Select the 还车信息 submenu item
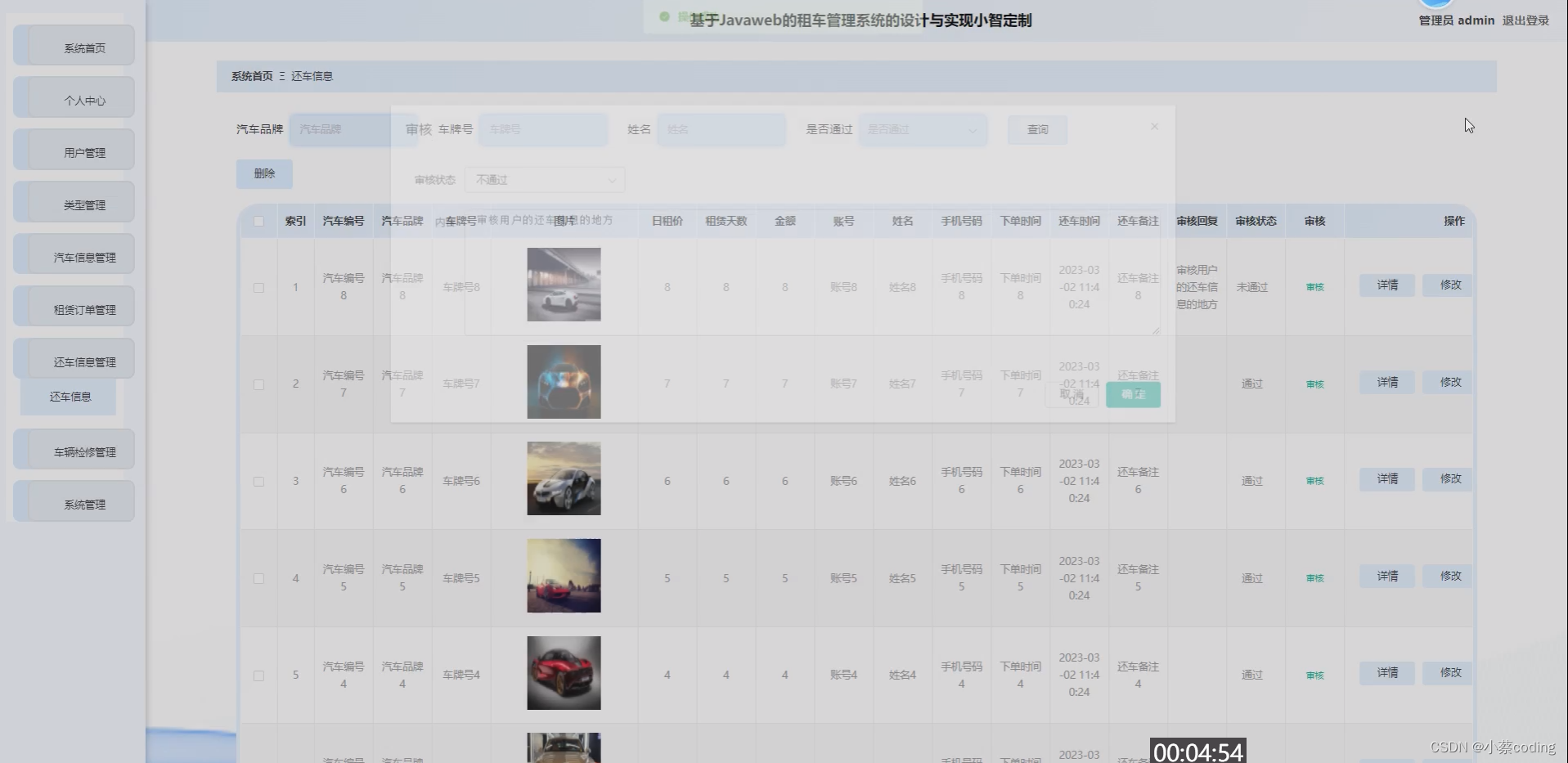The height and width of the screenshot is (763, 1568). 70,397
